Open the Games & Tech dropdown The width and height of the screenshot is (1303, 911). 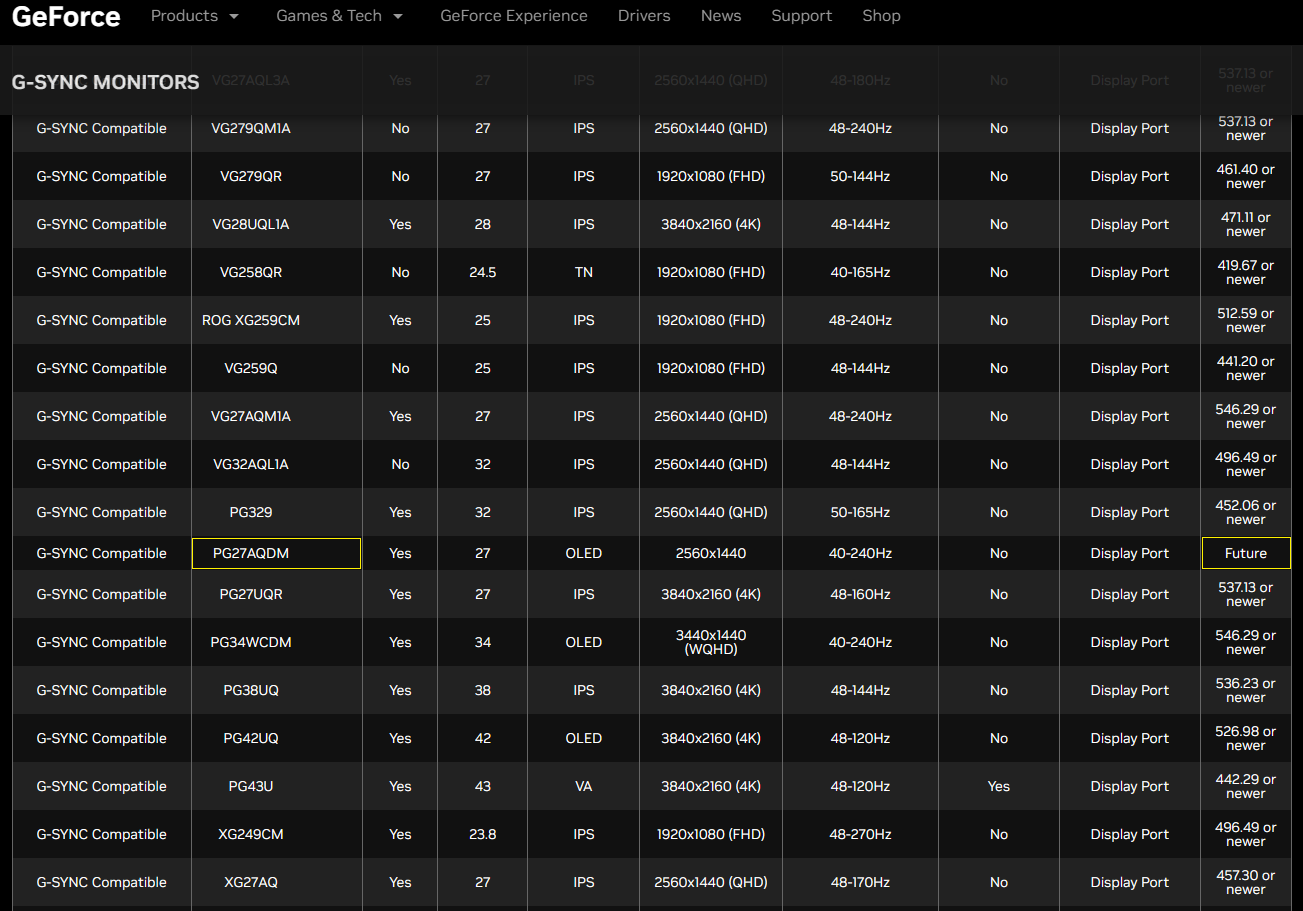[339, 16]
